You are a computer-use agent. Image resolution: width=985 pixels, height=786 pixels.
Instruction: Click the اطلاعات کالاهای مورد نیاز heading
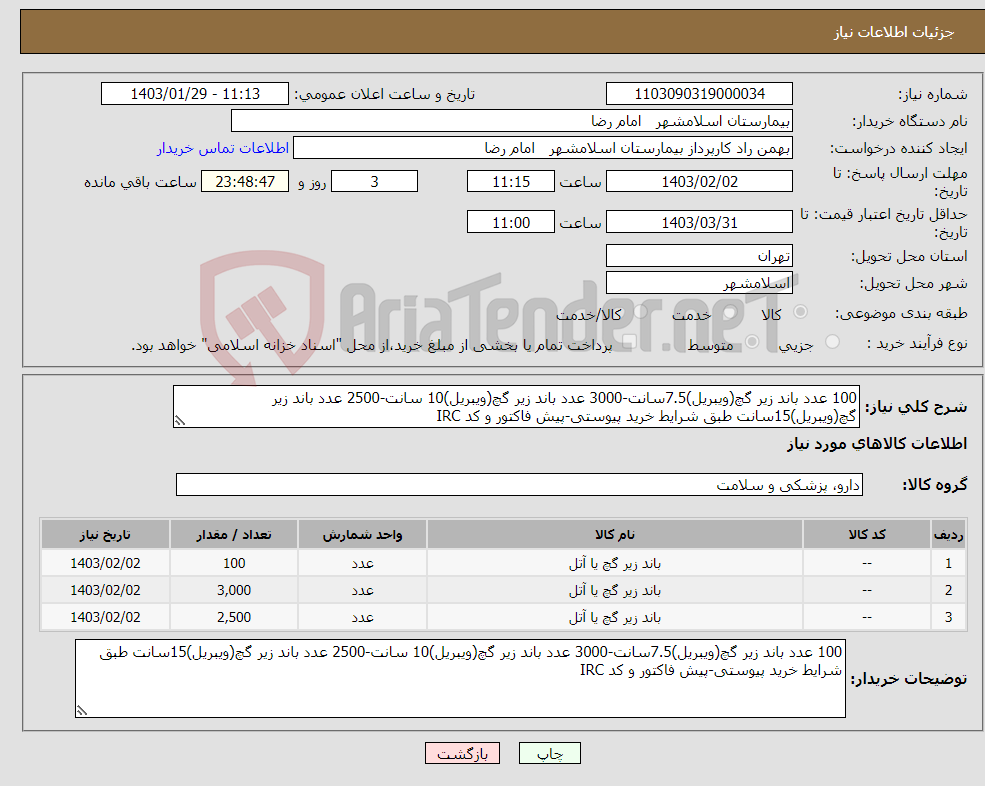point(877,444)
